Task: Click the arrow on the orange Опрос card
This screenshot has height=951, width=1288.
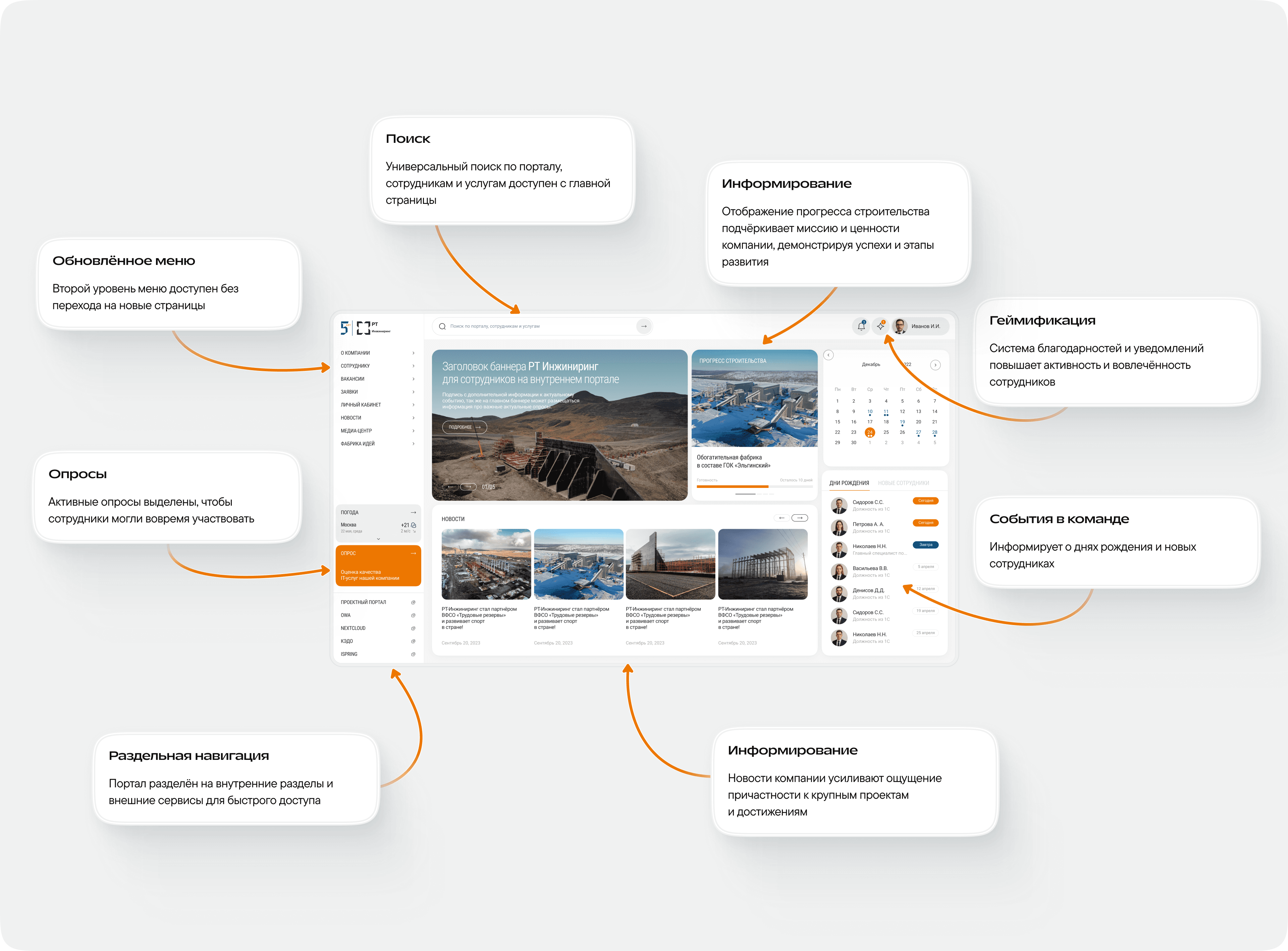Action: point(413,553)
